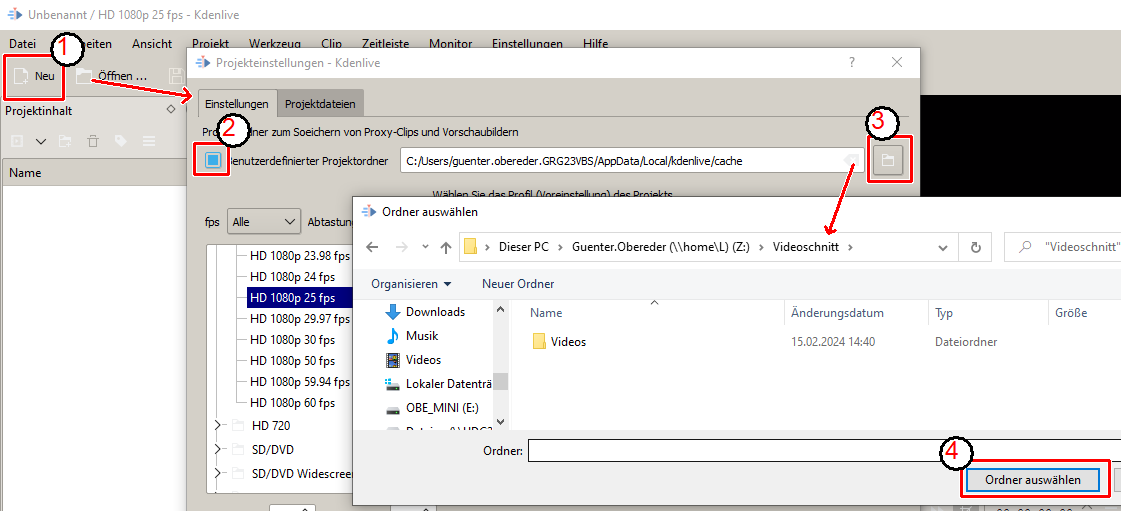This screenshot has height=511, width=1121.
Task: Toggle the Benutzerdefinierter Projektordner checkbox
Action: [212, 160]
